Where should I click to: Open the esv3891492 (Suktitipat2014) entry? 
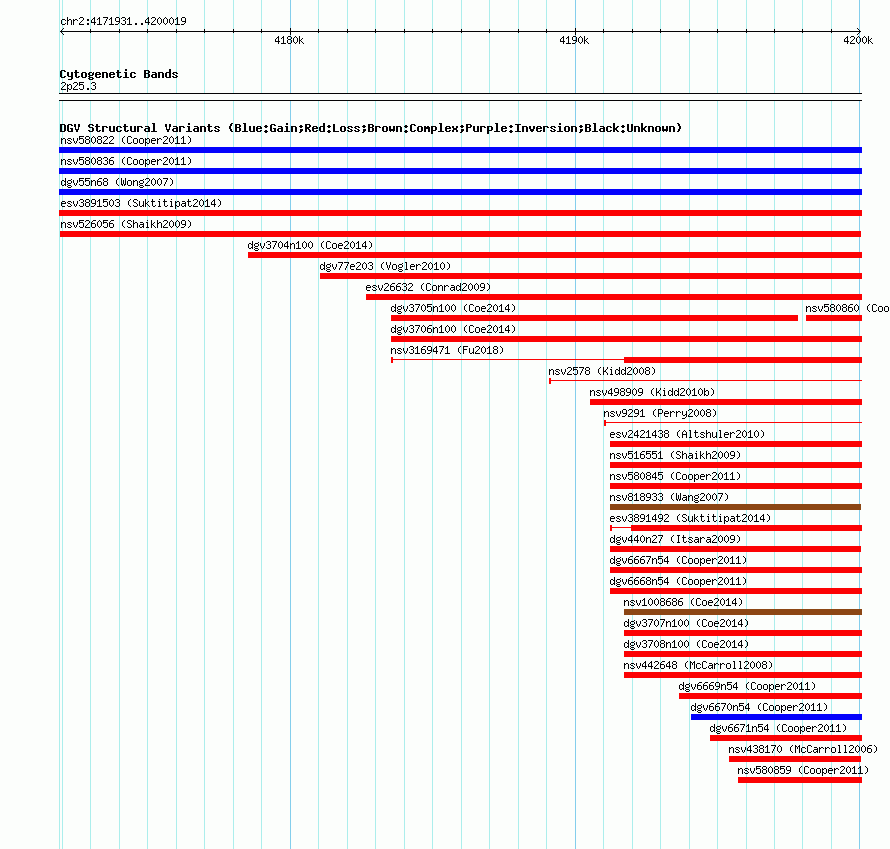(x=690, y=518)
